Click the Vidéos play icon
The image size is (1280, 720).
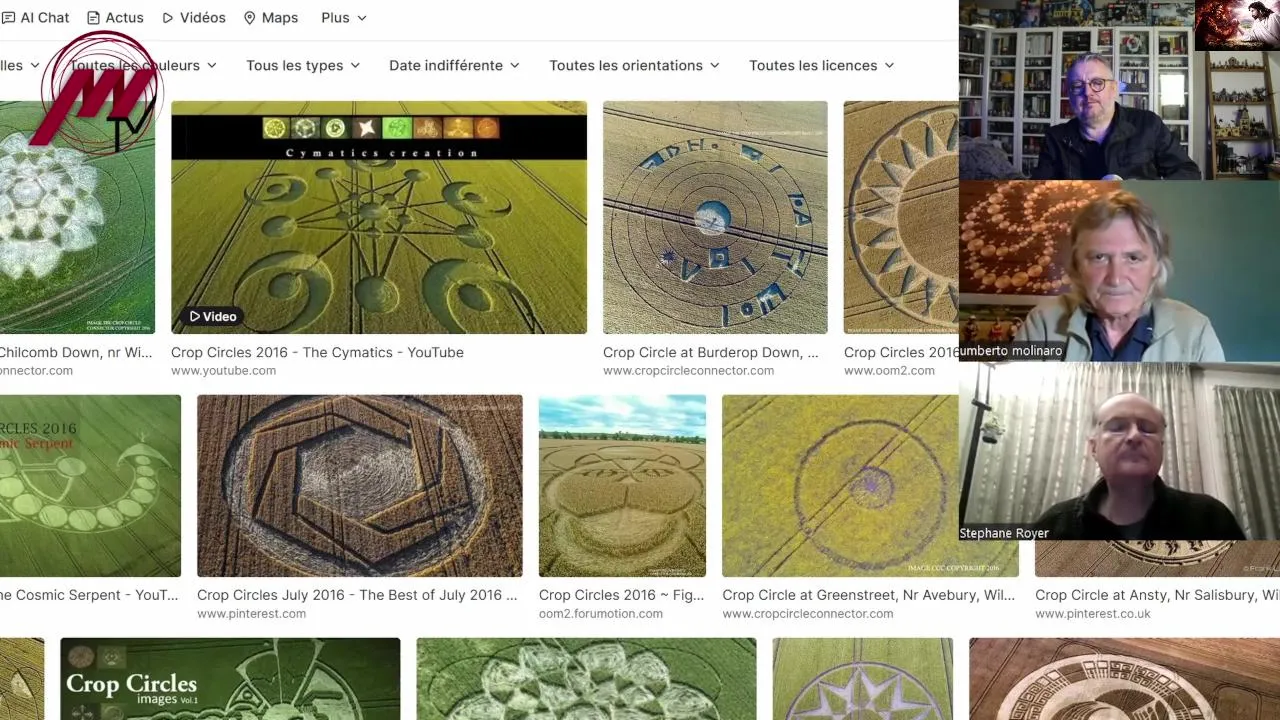168,18
